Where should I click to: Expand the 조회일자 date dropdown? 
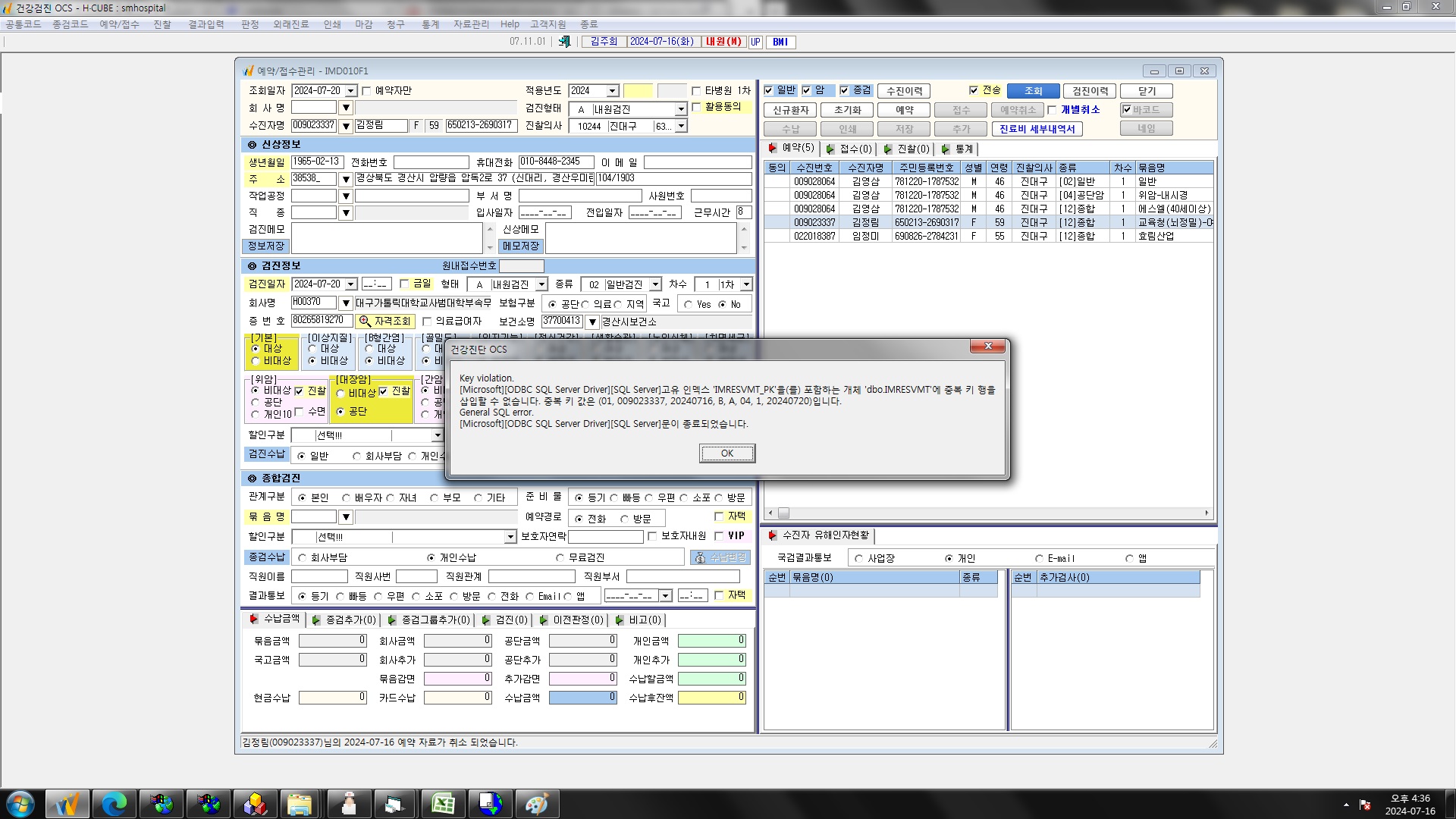point(351,91)
